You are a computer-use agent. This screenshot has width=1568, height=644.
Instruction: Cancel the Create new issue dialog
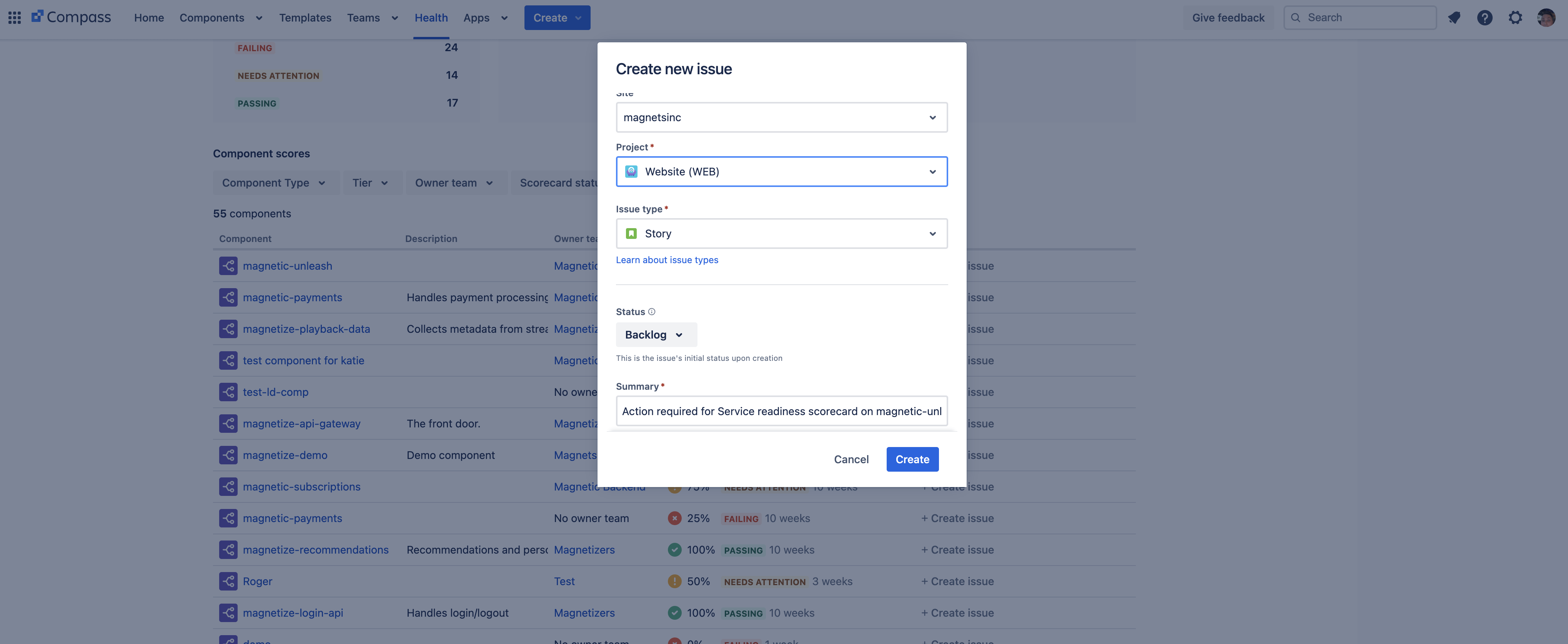(x=851, y=459)
